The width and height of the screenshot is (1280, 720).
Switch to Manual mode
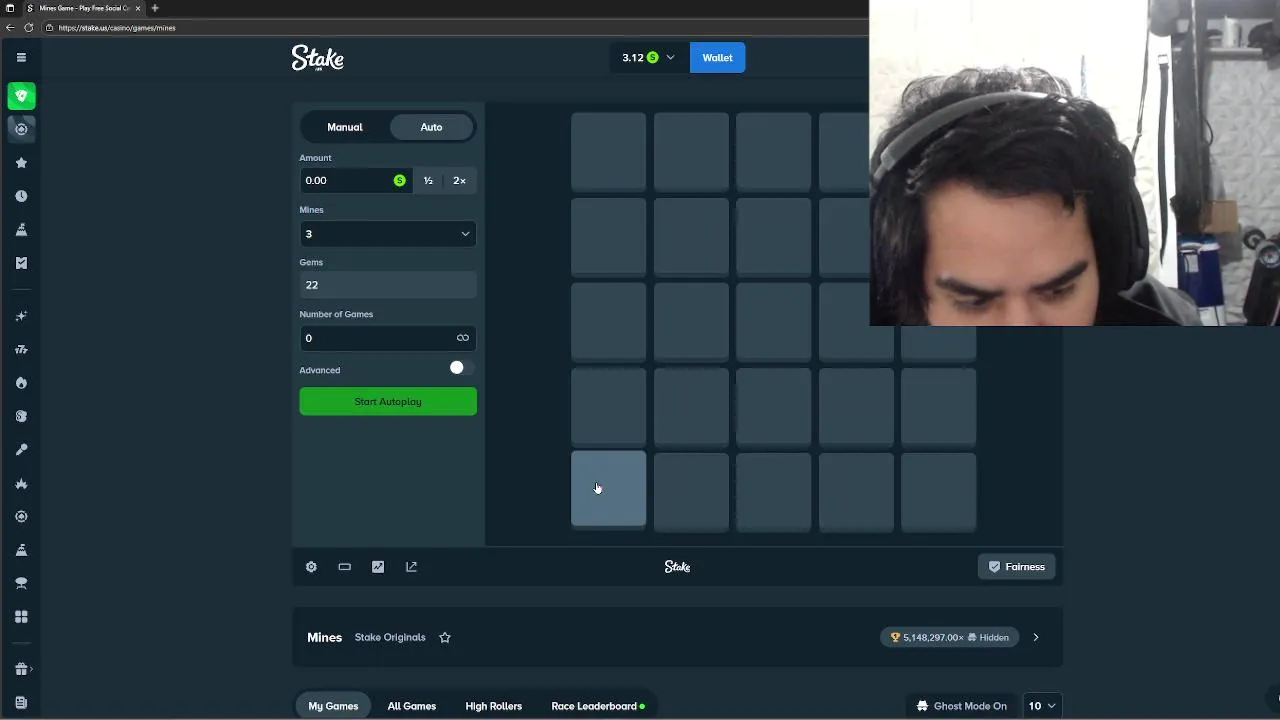[345, 127]
